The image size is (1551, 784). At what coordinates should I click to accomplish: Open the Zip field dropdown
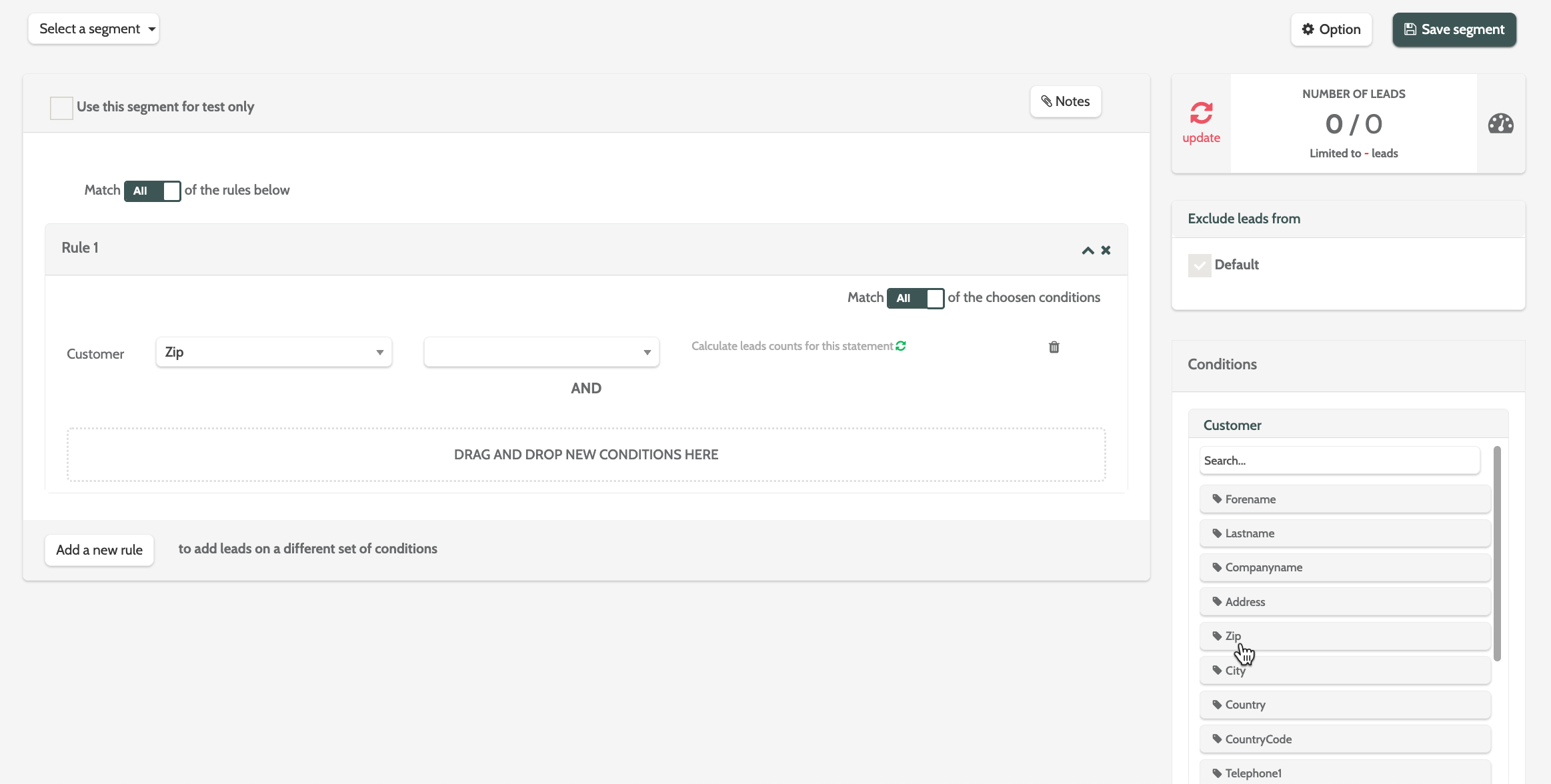coord(273,352)
